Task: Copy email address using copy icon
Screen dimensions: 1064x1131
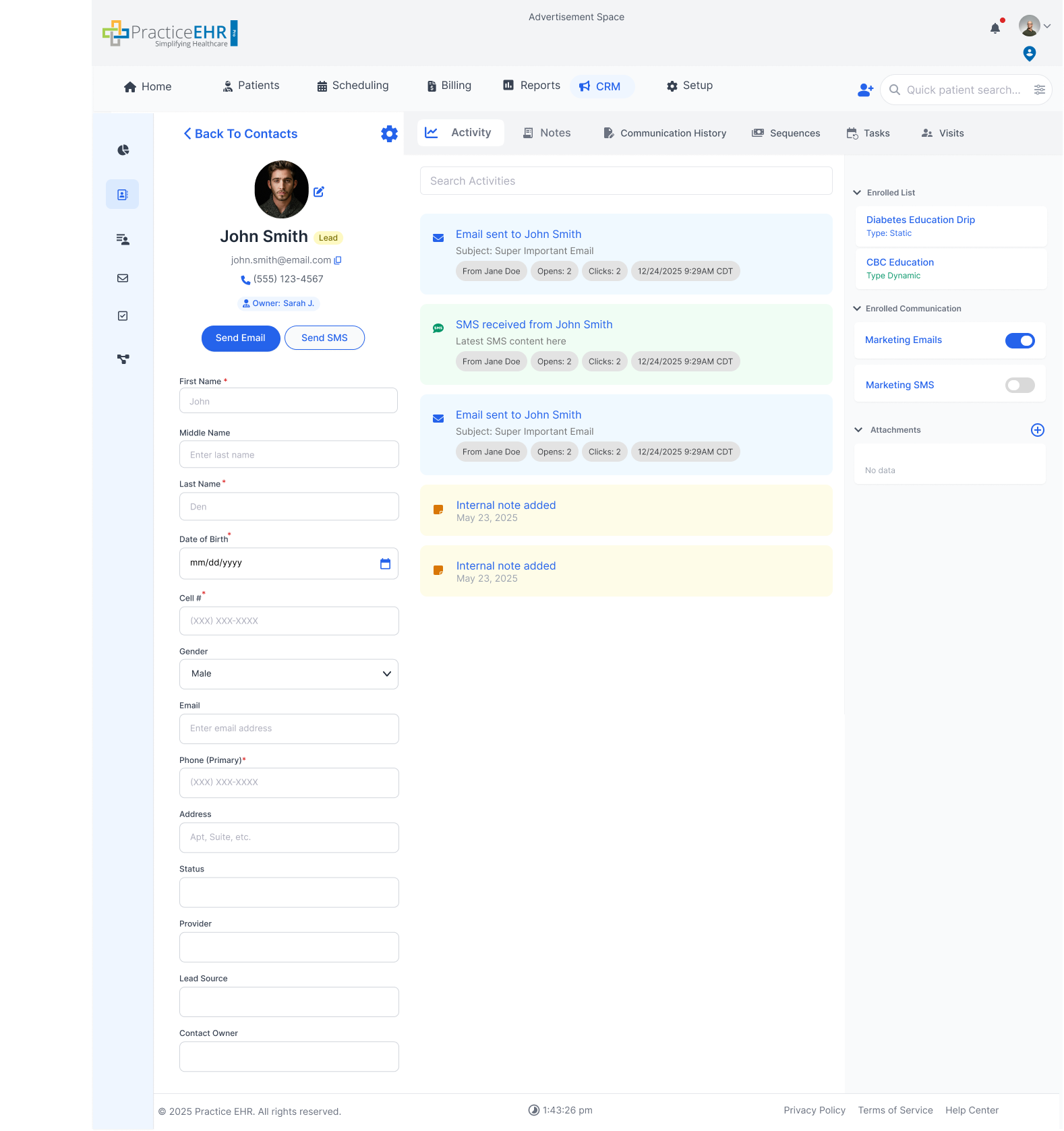Action: click(x=338, y=260)
